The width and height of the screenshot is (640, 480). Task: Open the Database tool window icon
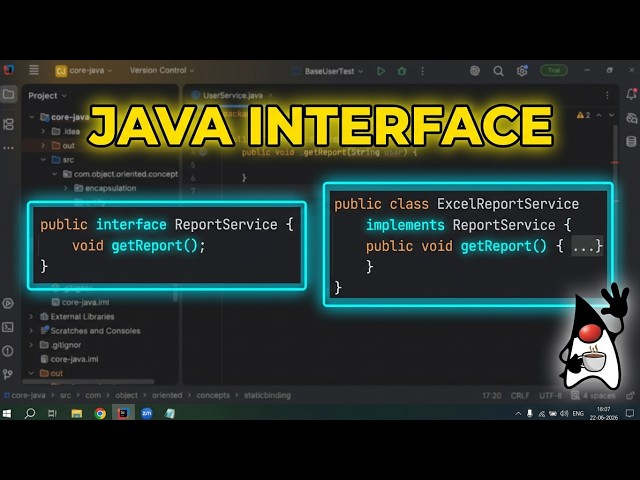tap(631, 142)
